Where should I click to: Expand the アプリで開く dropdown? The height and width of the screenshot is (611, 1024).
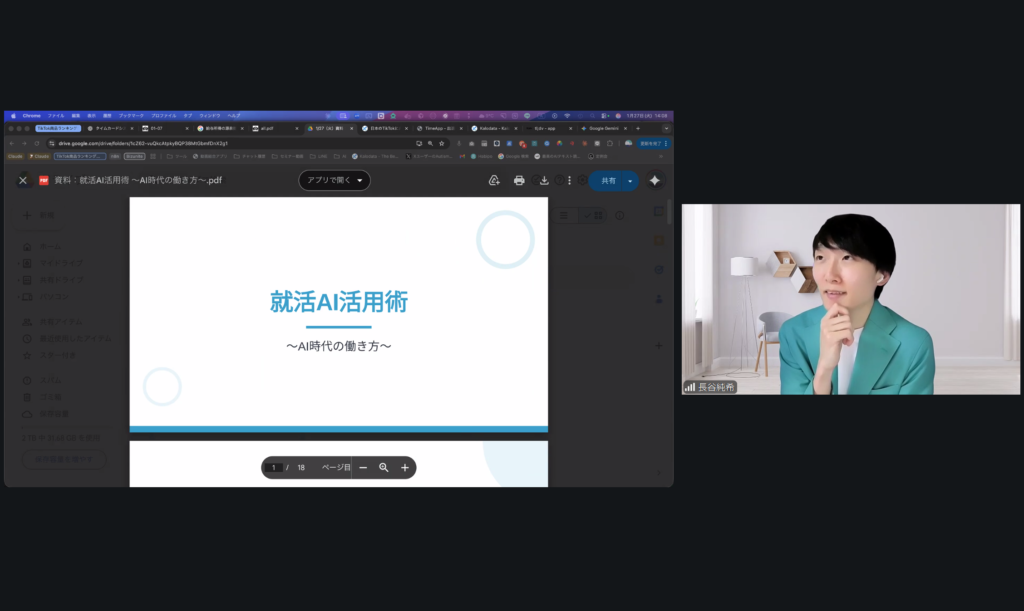click(334, 180)
